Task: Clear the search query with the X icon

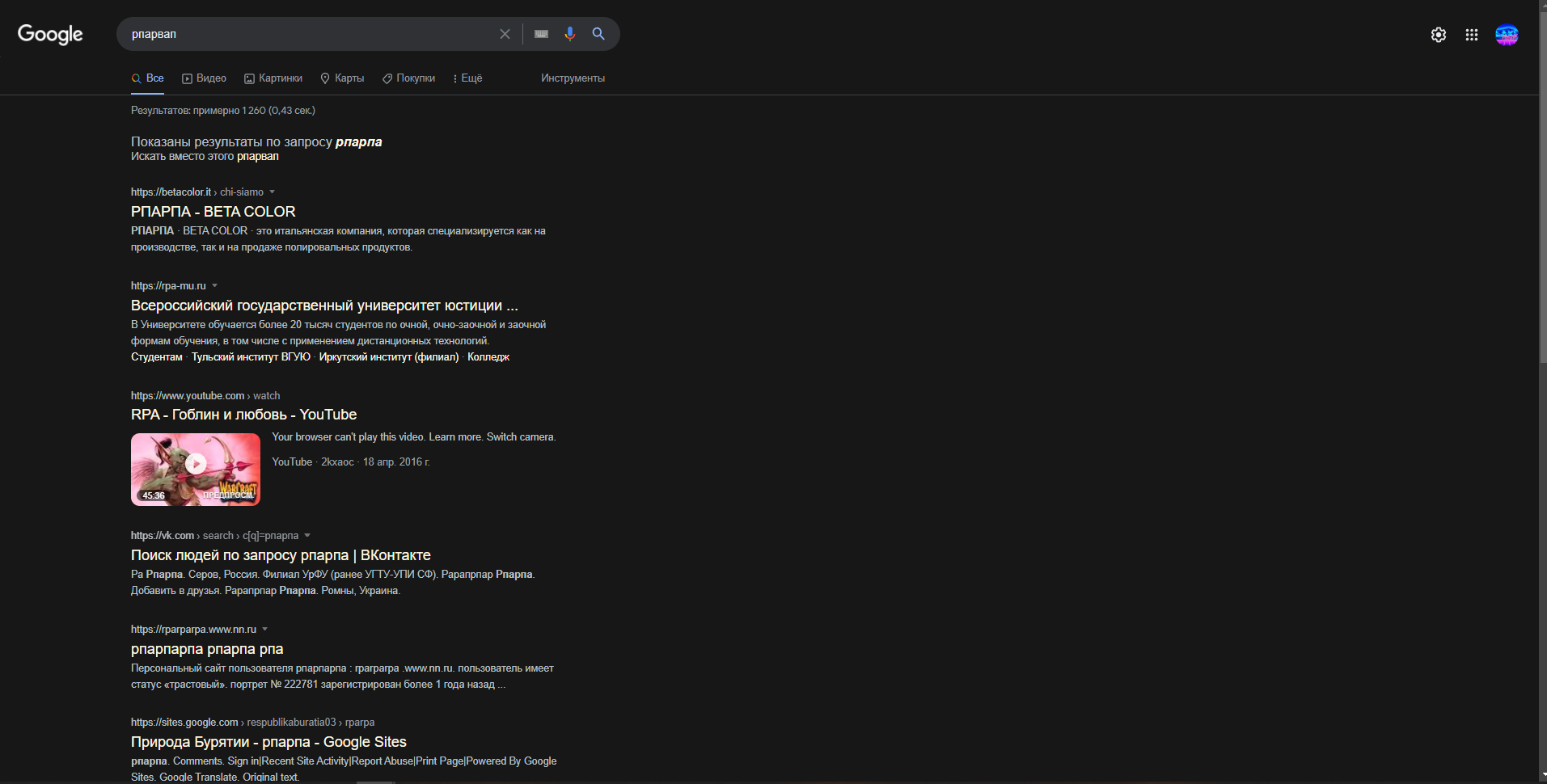Action: point(505,34)
